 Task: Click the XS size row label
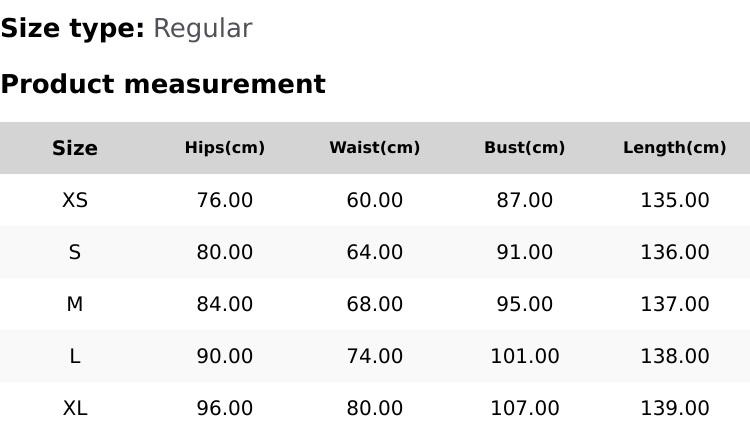(x=75, y=200)
